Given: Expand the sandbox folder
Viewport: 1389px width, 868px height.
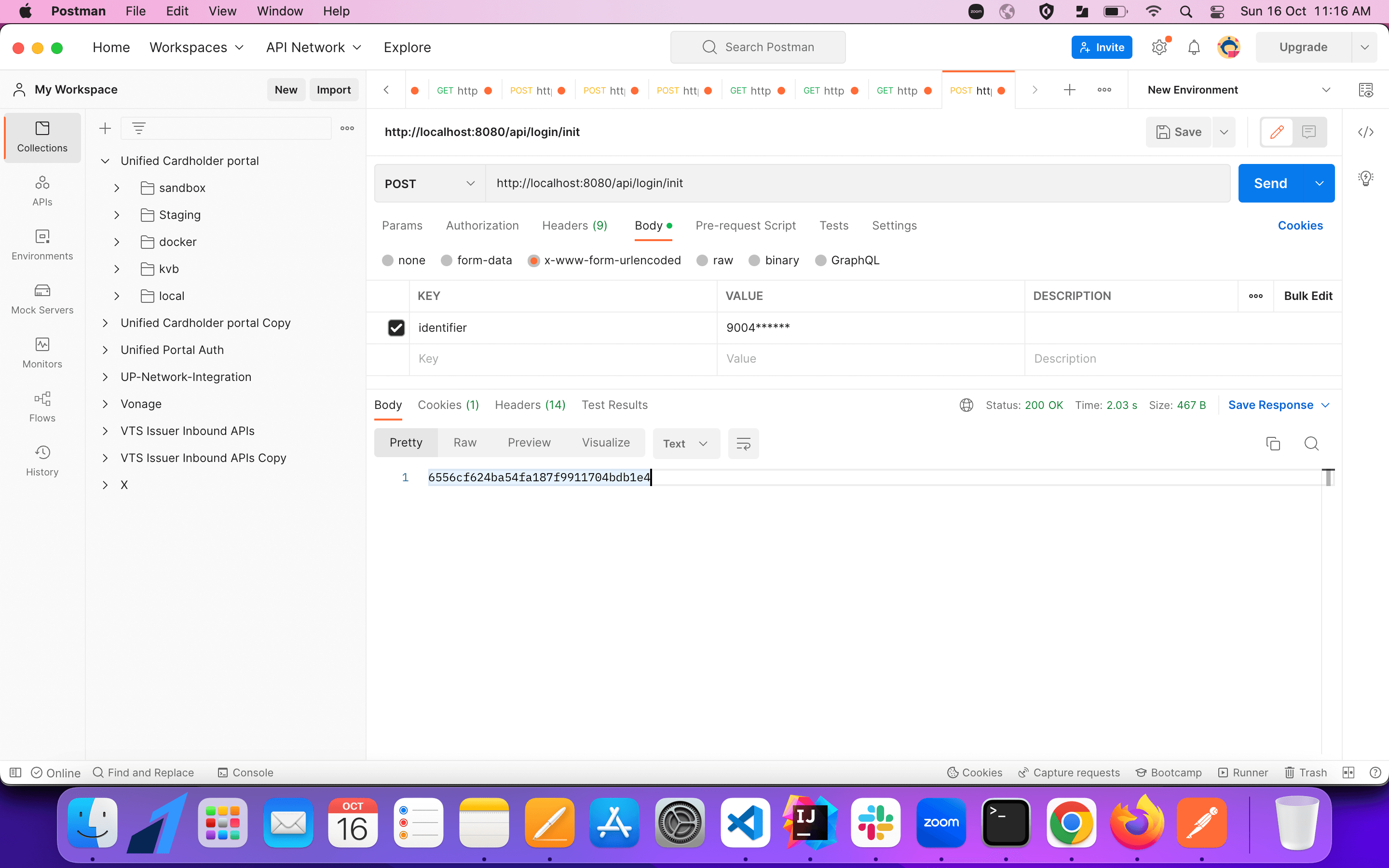Looking at the screenshot, I should [117, 188].
